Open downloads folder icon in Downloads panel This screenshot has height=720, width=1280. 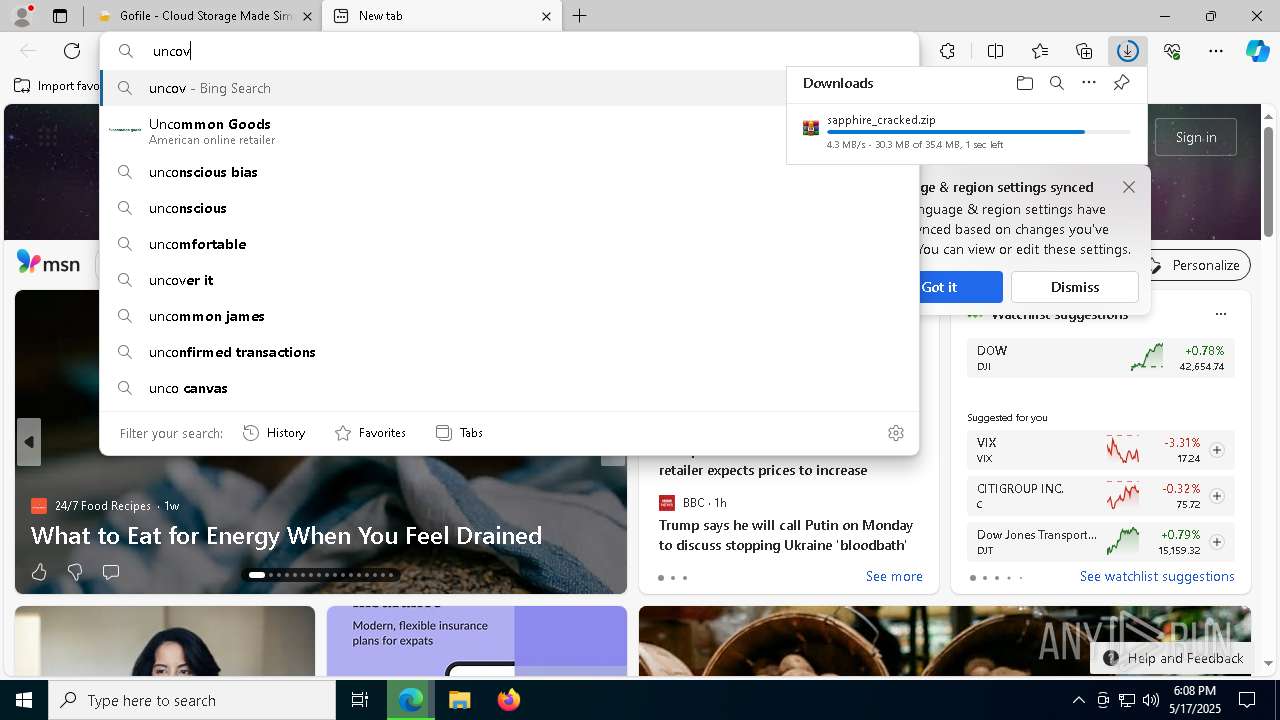[x=1025, y=83]
